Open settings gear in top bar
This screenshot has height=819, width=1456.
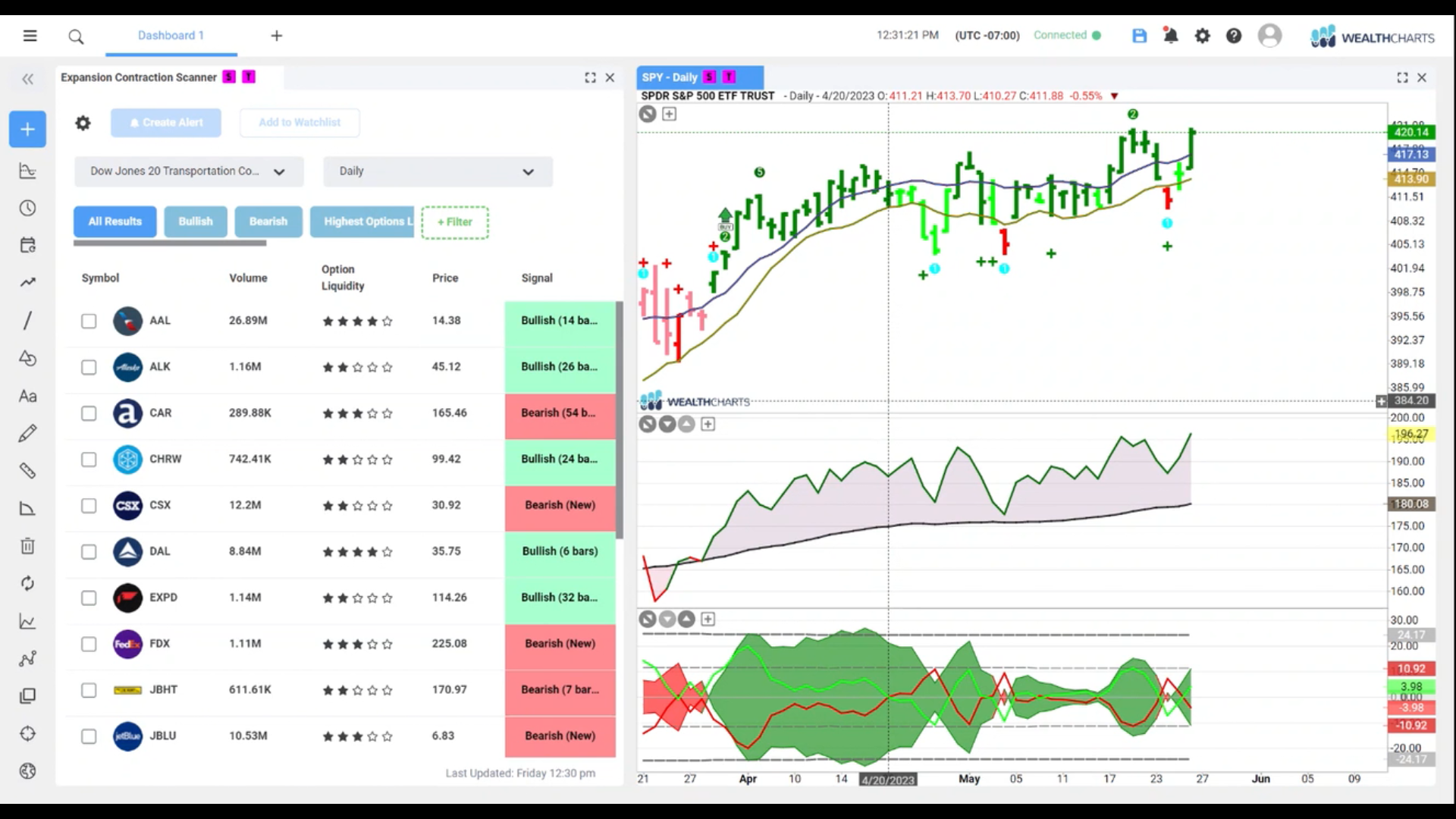point(1203,36)
